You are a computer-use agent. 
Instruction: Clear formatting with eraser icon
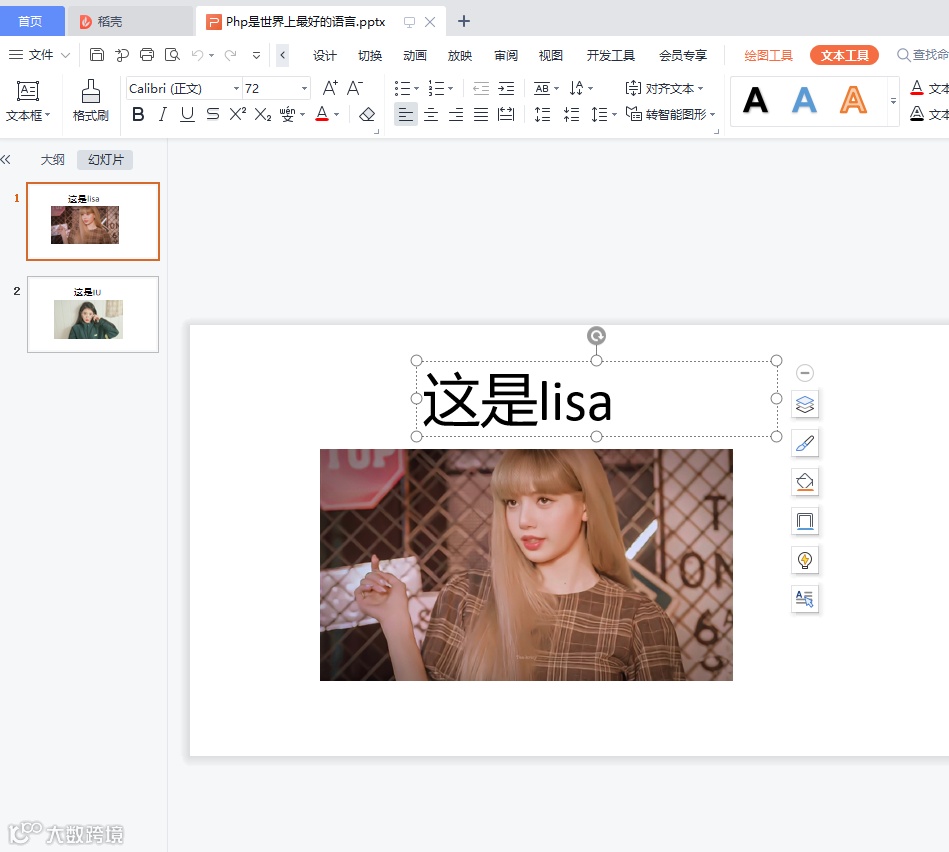point(367,114)
